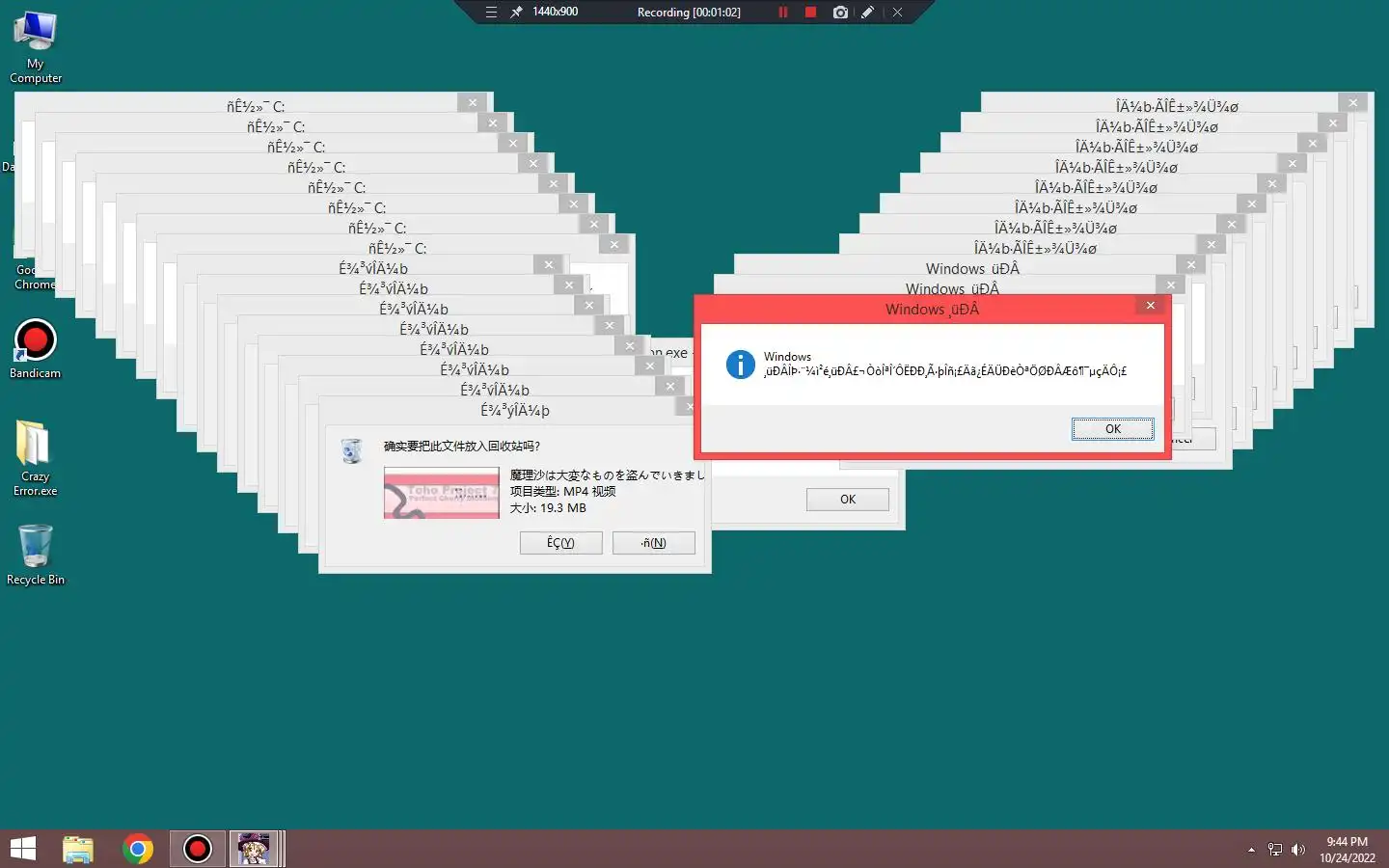Select the 1440x900 resolution label

pyautogui.click(x=555, y=12)
